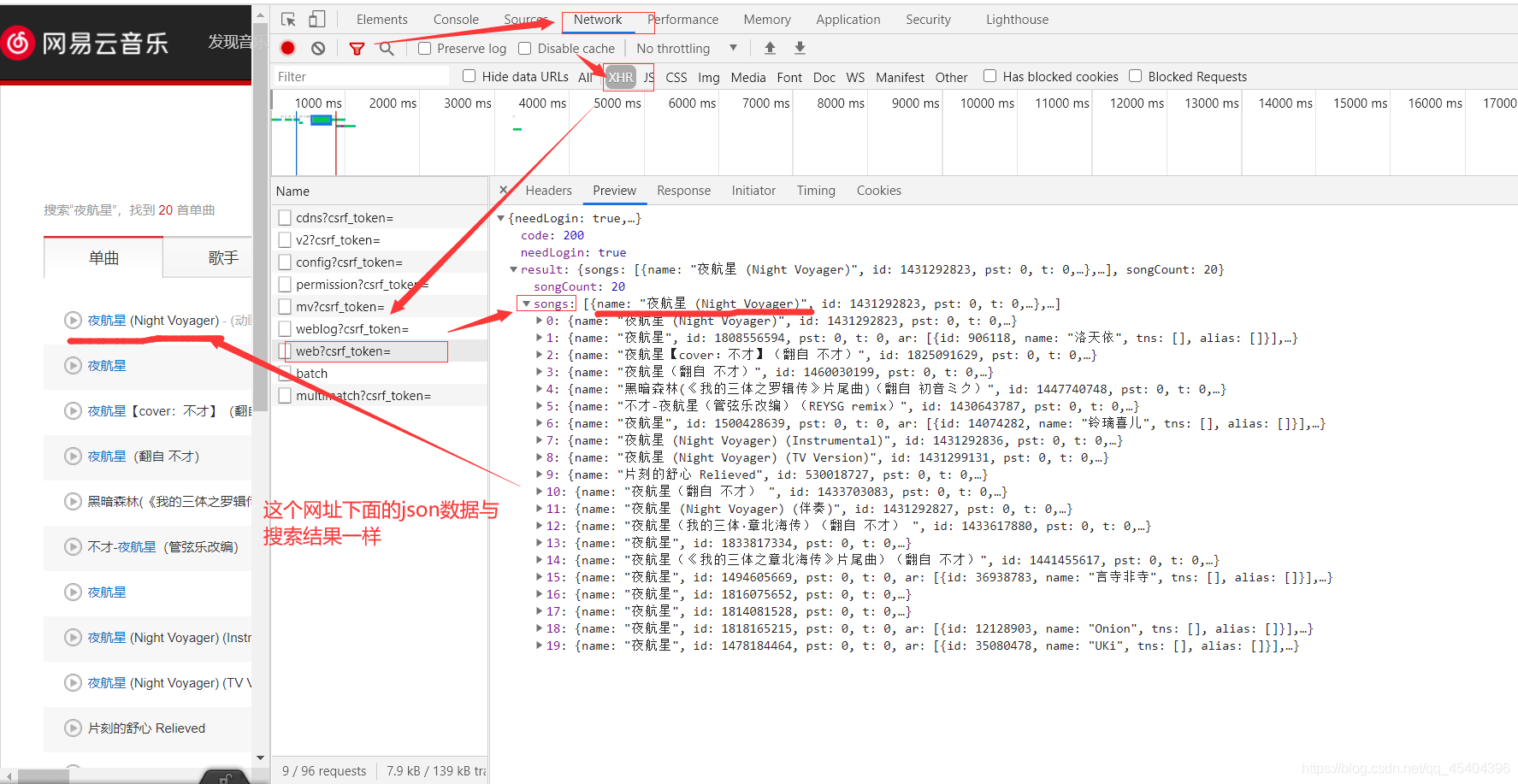Image resolution: width=1518 pixels, height=784 pixels.
Task: Toggle the red filter funnel icon
Action: (357, 49)
